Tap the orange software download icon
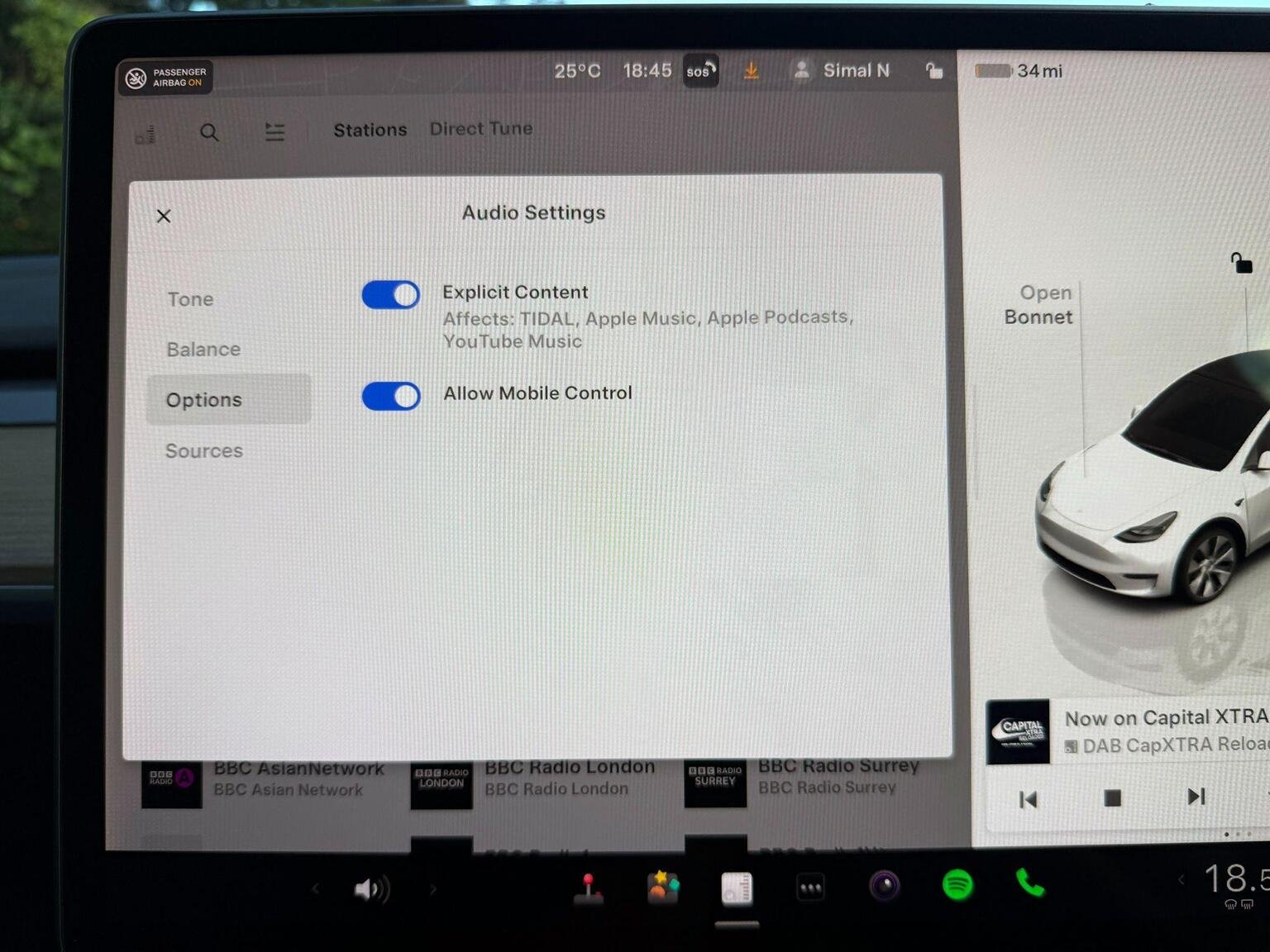This screenshot has width=1270, height=952. point(751,71)
